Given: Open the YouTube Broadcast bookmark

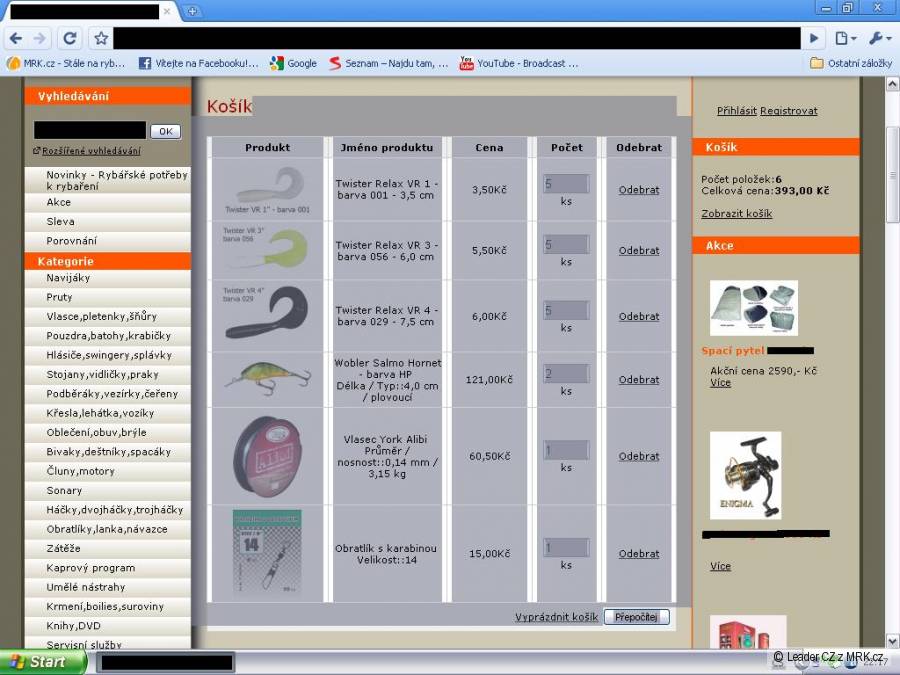Looking at the screenshot, I should (x=519, y=63).
